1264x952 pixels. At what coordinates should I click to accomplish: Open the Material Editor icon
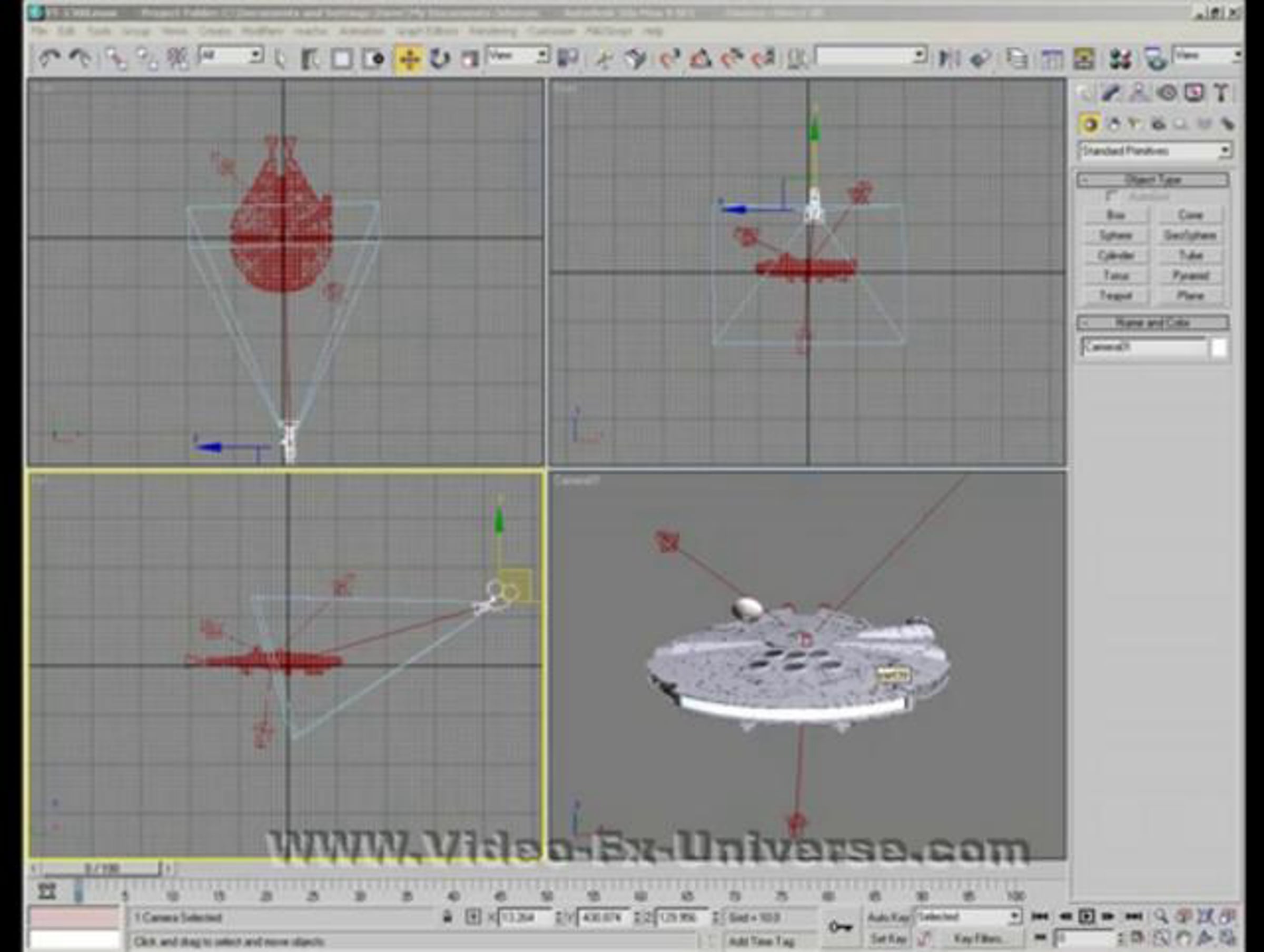pyautogui.click(x=1120, y=59)
